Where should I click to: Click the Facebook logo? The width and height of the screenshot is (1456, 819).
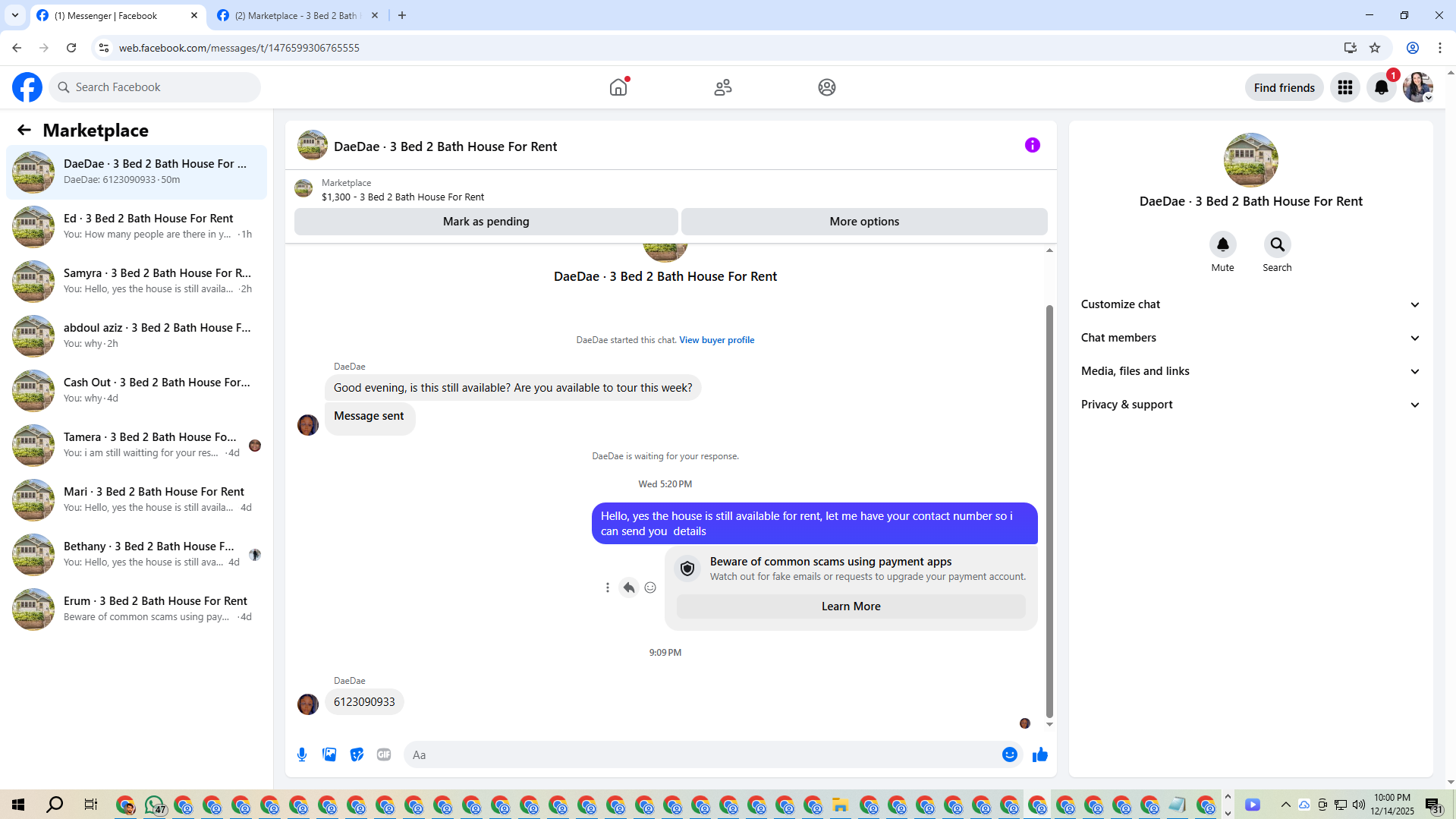27,87
